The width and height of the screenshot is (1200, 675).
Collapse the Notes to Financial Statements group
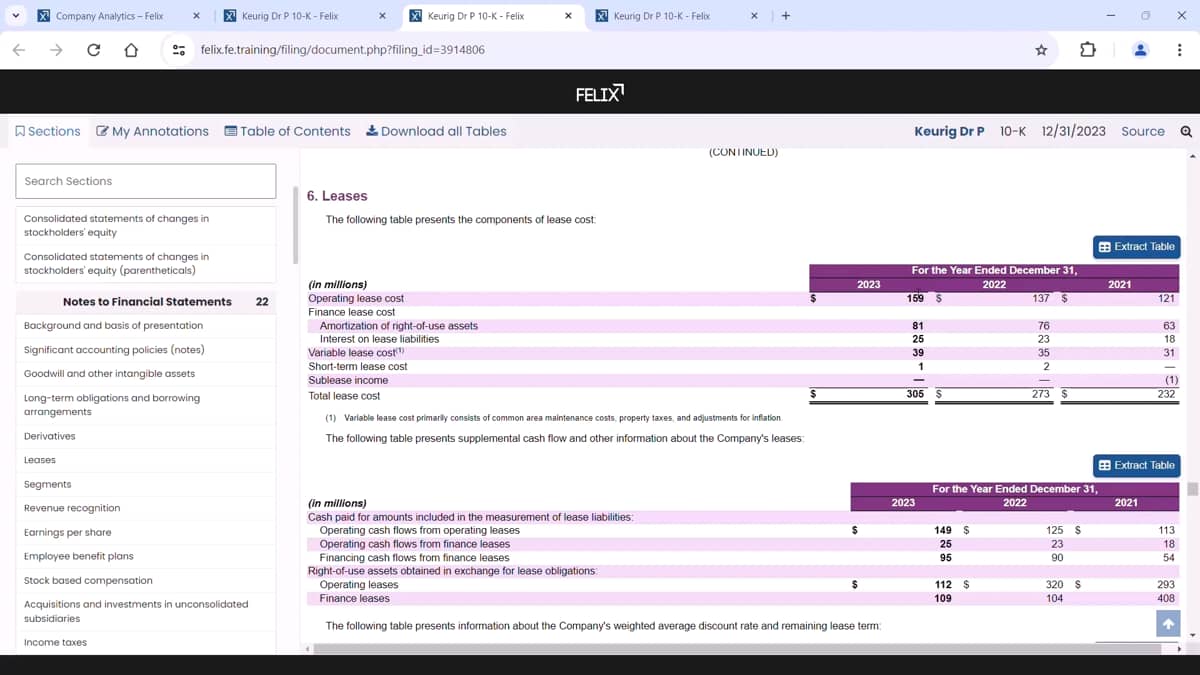click(146, 301)
